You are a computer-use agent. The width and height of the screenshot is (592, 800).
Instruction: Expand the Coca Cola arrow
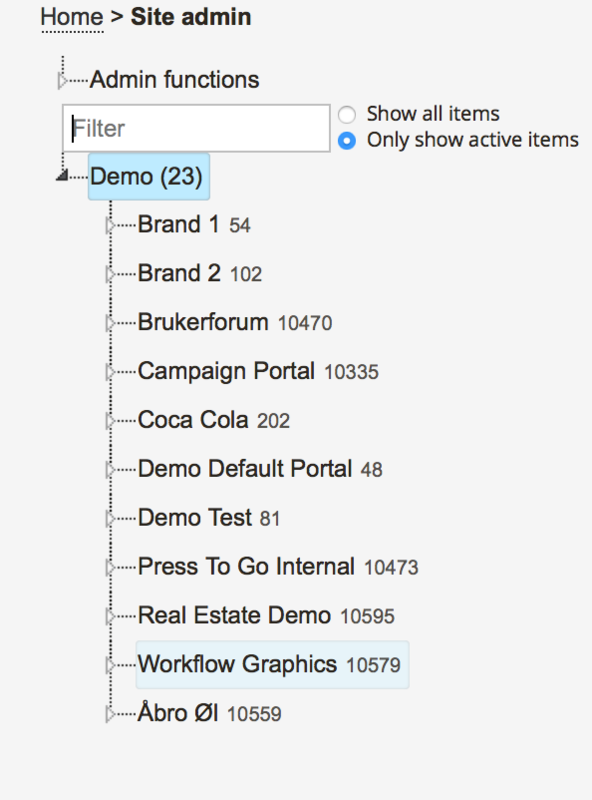click(x=110, y=421)
